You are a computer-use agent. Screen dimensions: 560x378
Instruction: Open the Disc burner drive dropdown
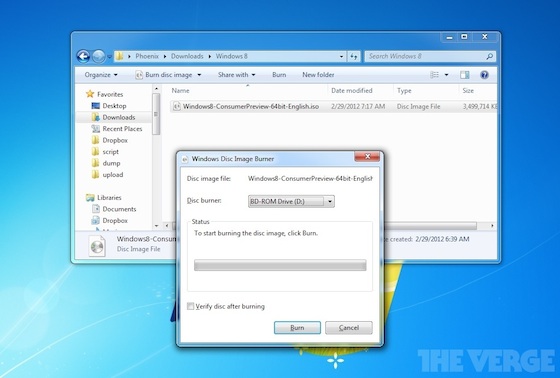pyautogui.click(x=291, y=202)
